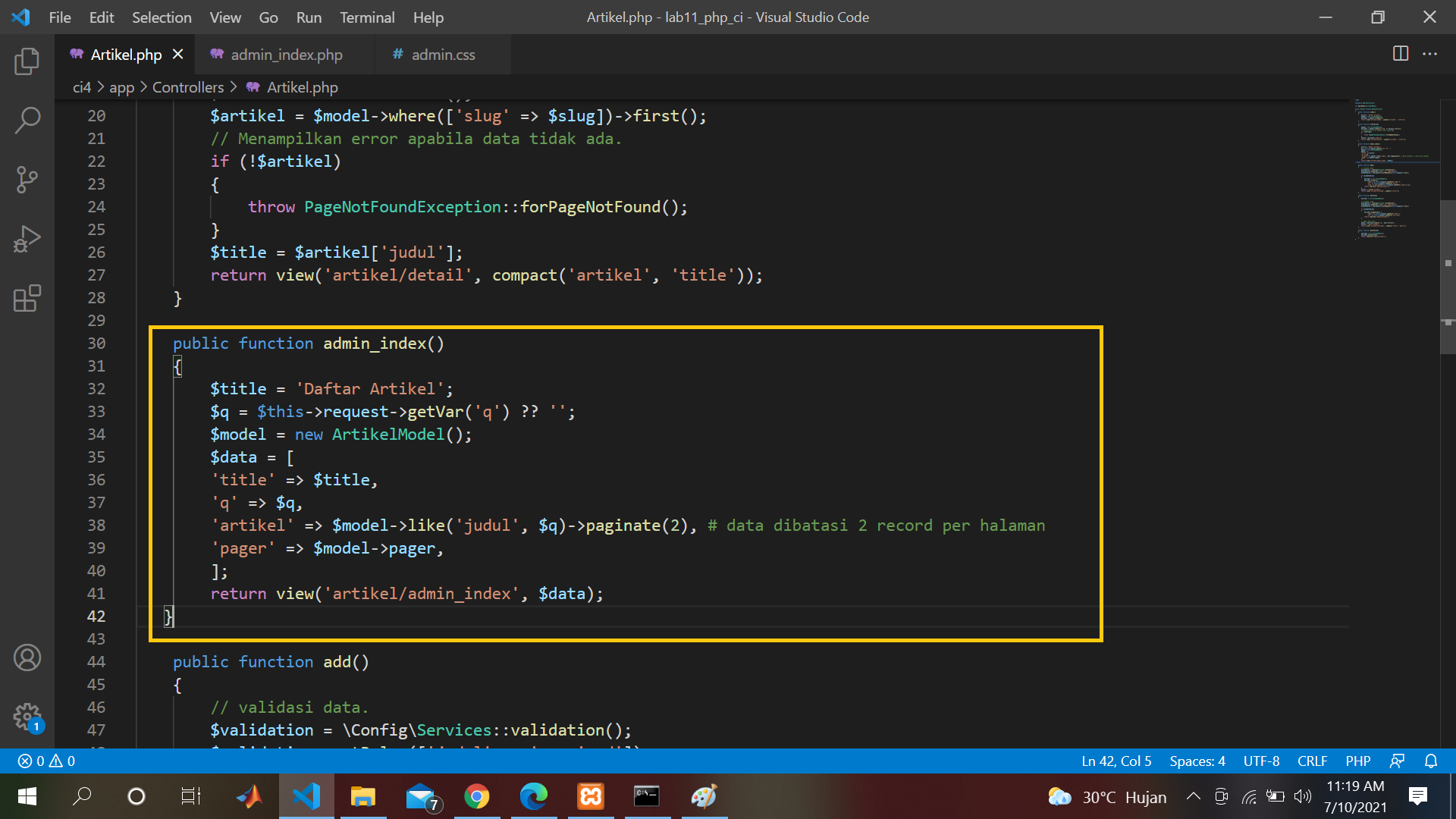1456x819 pixels.
Task: Select the Explorer icon in the activity bar
Action: tap(27, 62)
